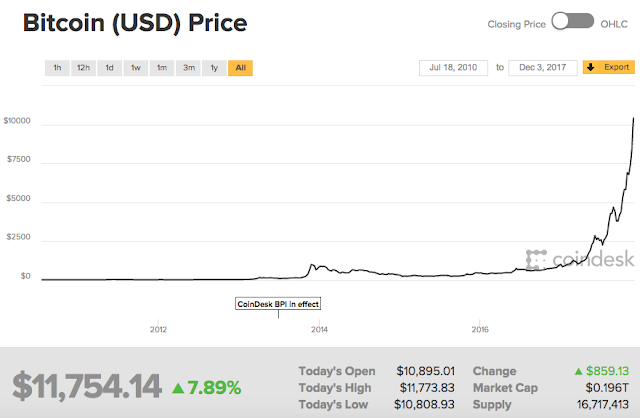Image resolution: width=640 pixels, height=418 pixels.
Task: Select the All time range
Action: (239, 68)
